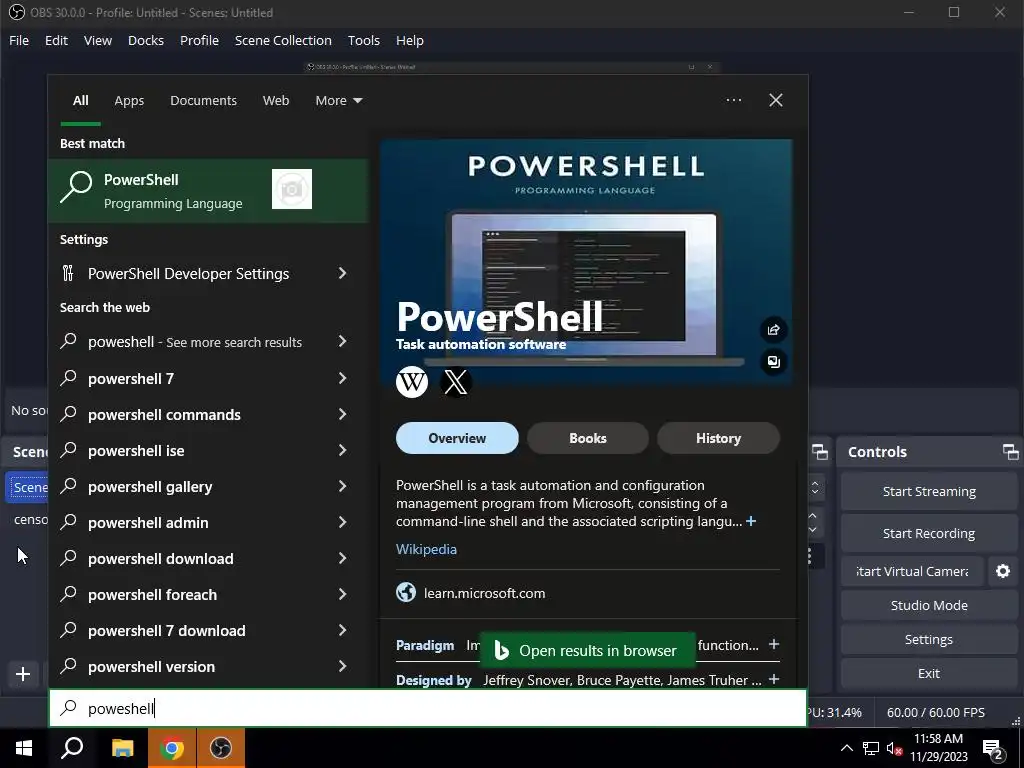The height and width of the screenshot is (768, 1024).
Task: Click dock float icon left of Controls
Action: [x=820, y=451]
